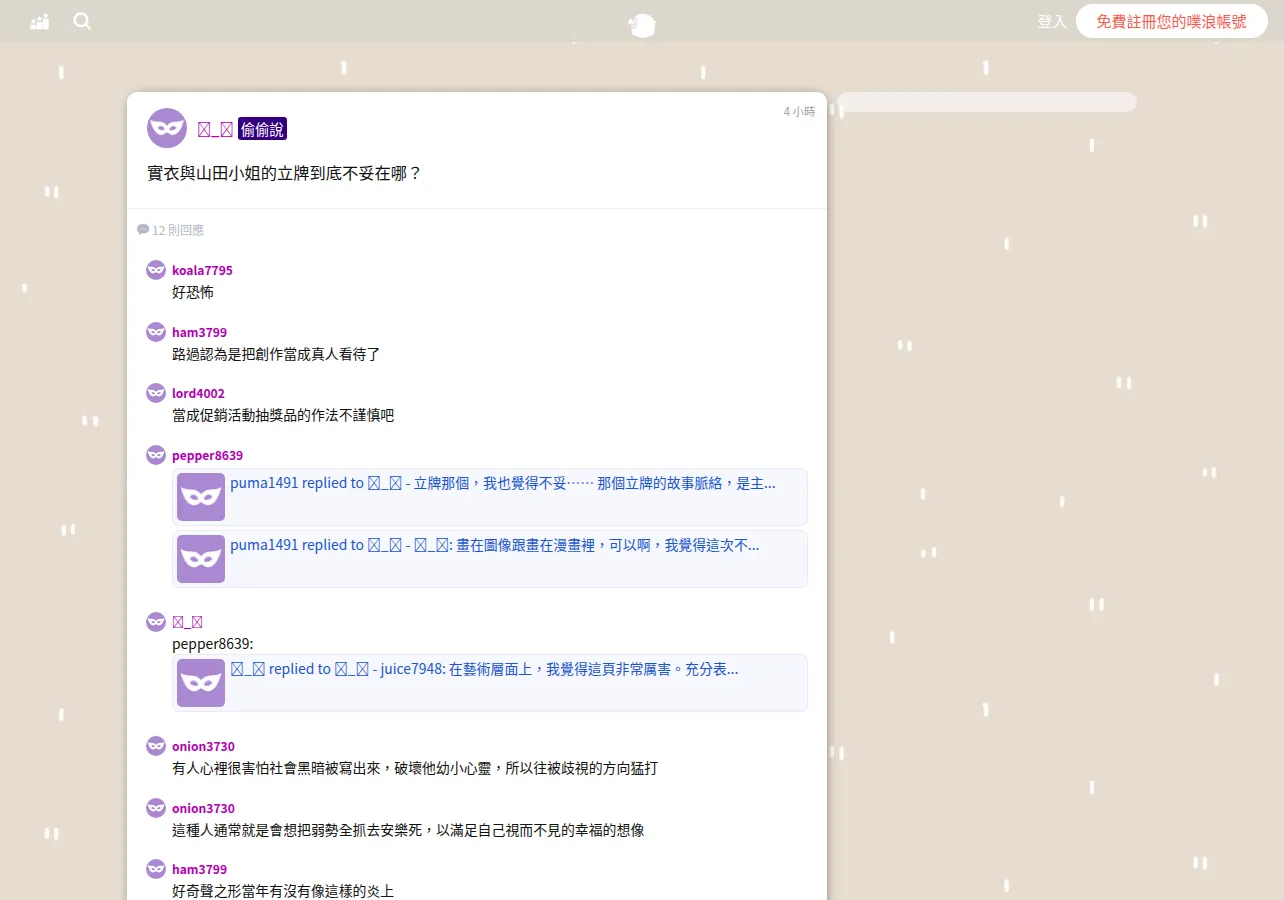Open second puma1491 reply preview thumbnail

coord(201,559)
